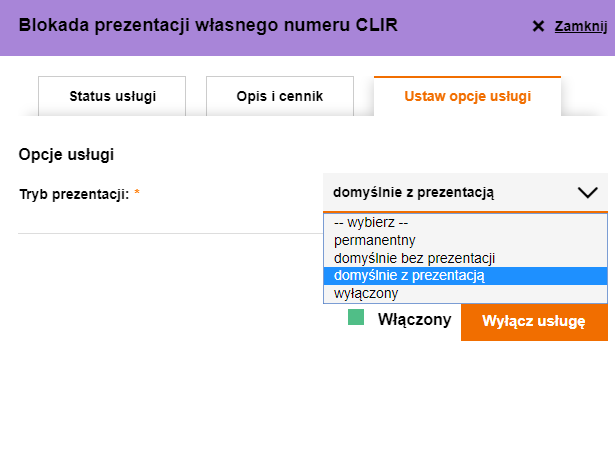Click the Tryb prezentacji field label
The height and width of the screenshot is (462, 615).
[74, 194]
